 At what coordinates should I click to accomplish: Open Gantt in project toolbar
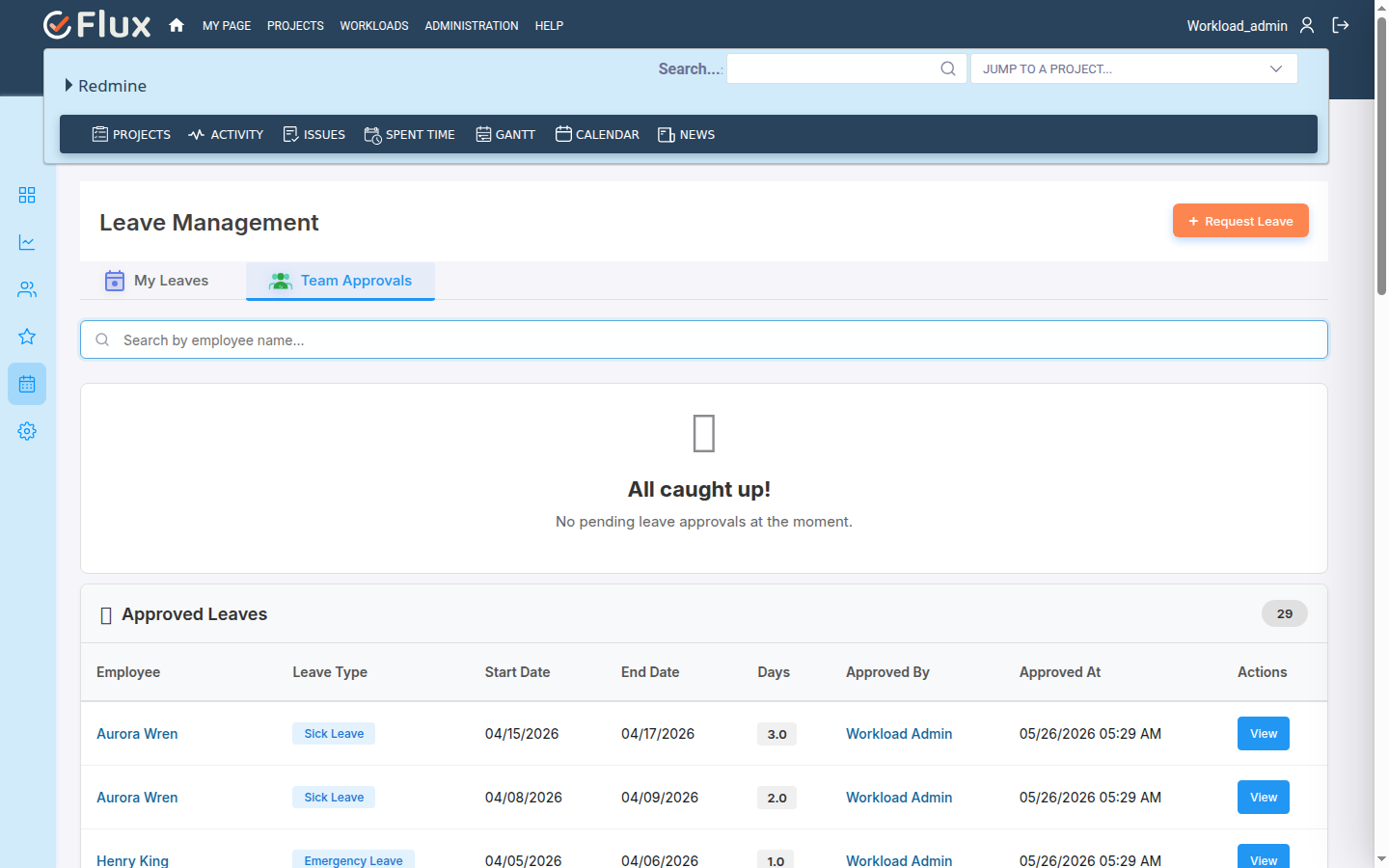[505, 134]
